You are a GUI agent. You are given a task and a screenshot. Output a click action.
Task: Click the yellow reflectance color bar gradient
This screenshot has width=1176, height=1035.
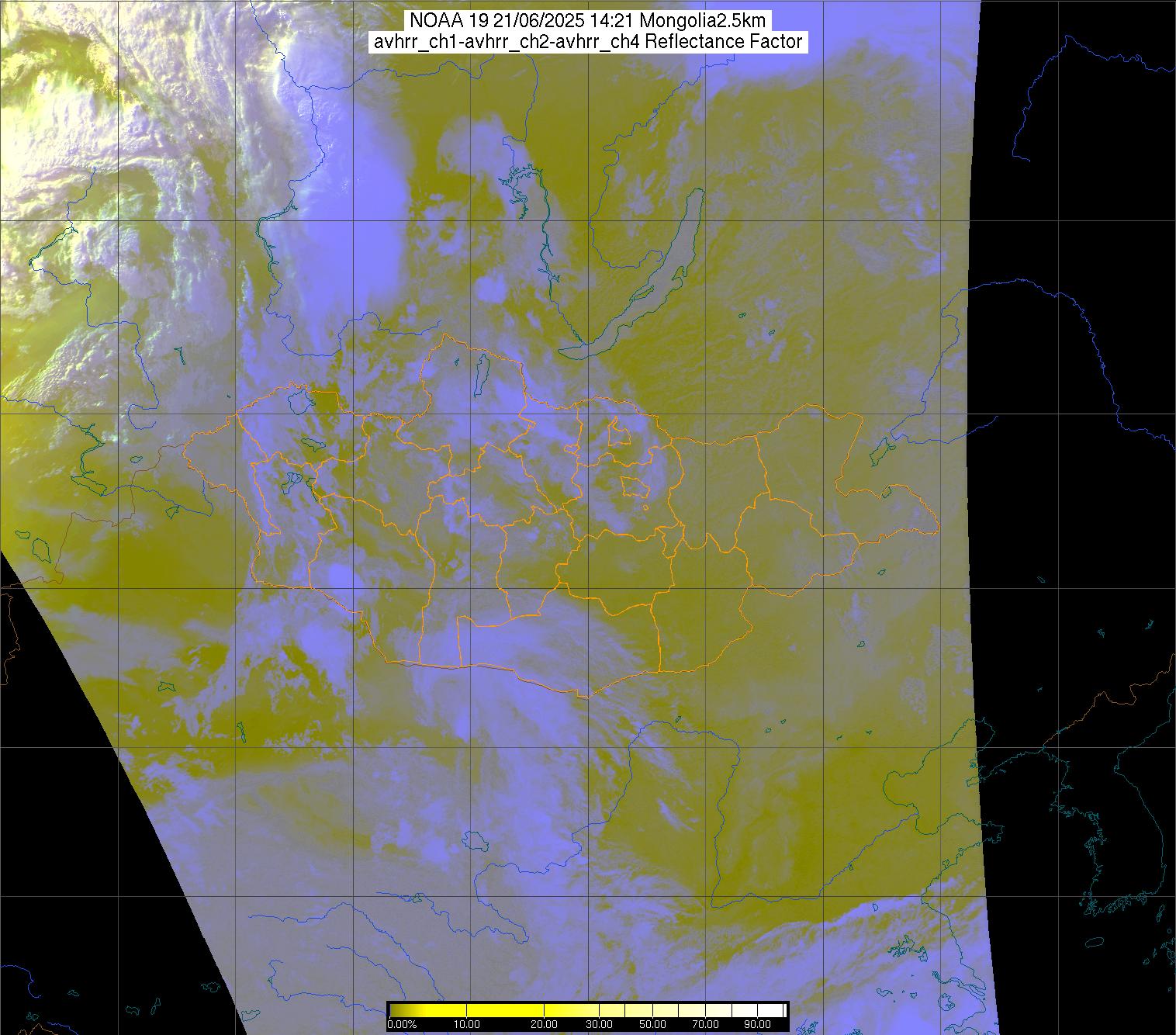[587, 1010]
